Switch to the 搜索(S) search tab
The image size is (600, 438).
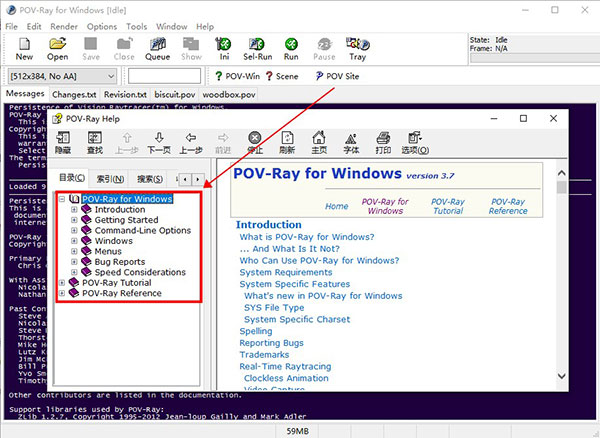point(150,179)
